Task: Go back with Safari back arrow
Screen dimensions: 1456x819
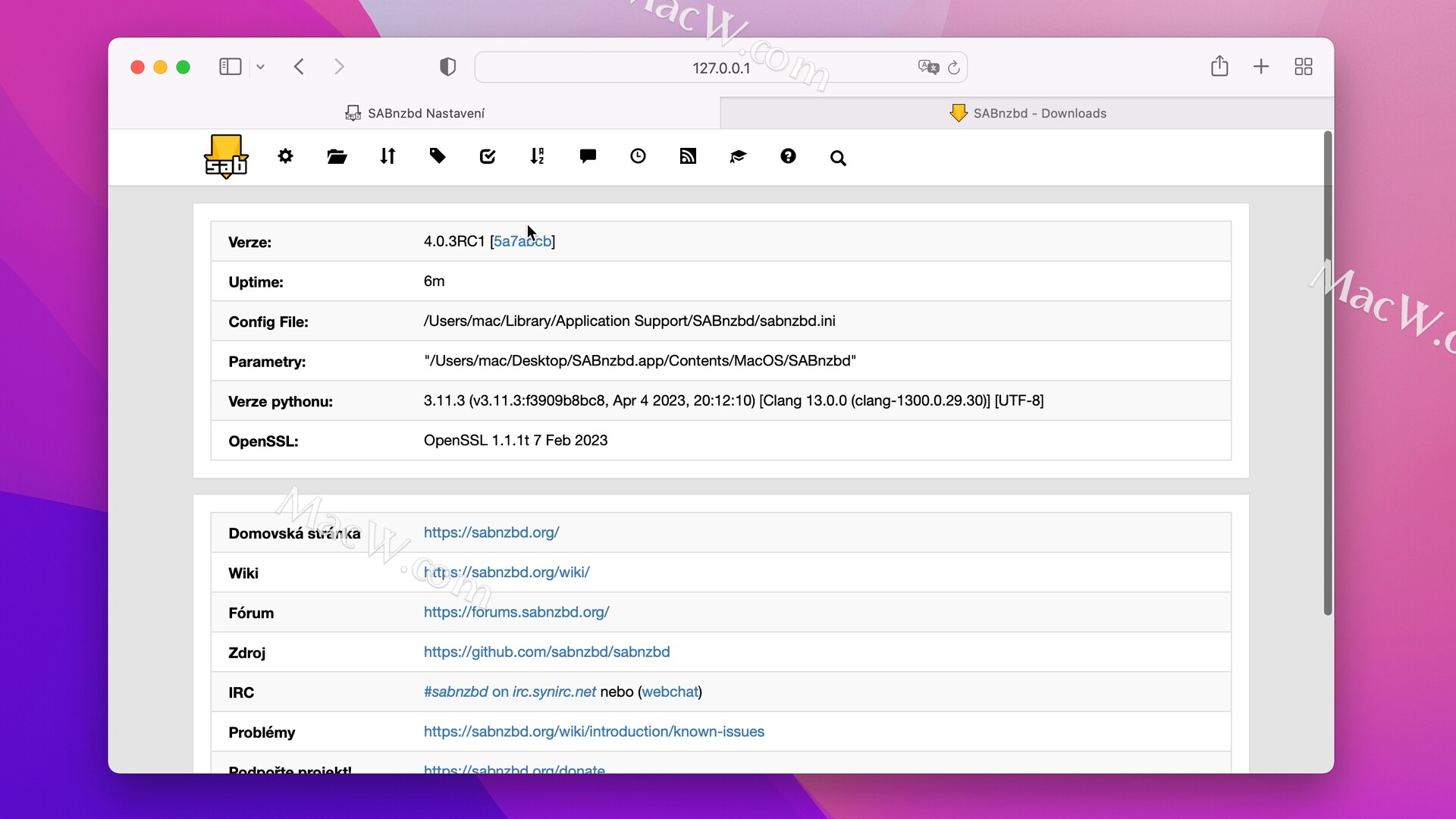Action: click(x=299, y=67)
